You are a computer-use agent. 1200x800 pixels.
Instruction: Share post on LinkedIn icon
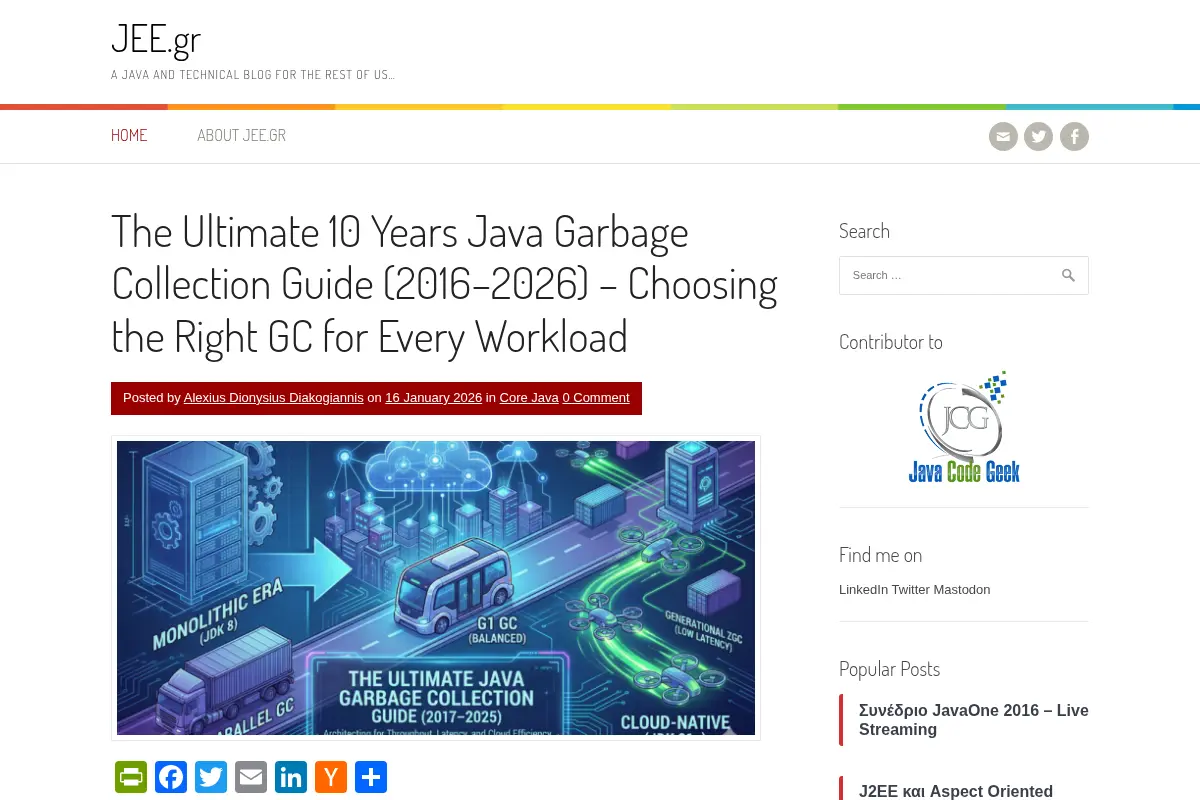[x=291, y=777]
